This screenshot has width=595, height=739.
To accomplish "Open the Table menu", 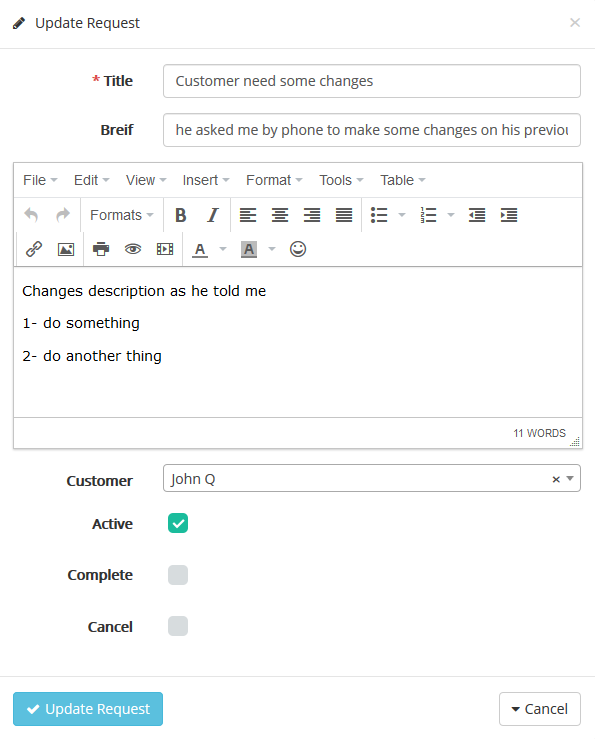I will tap(403, 180).
